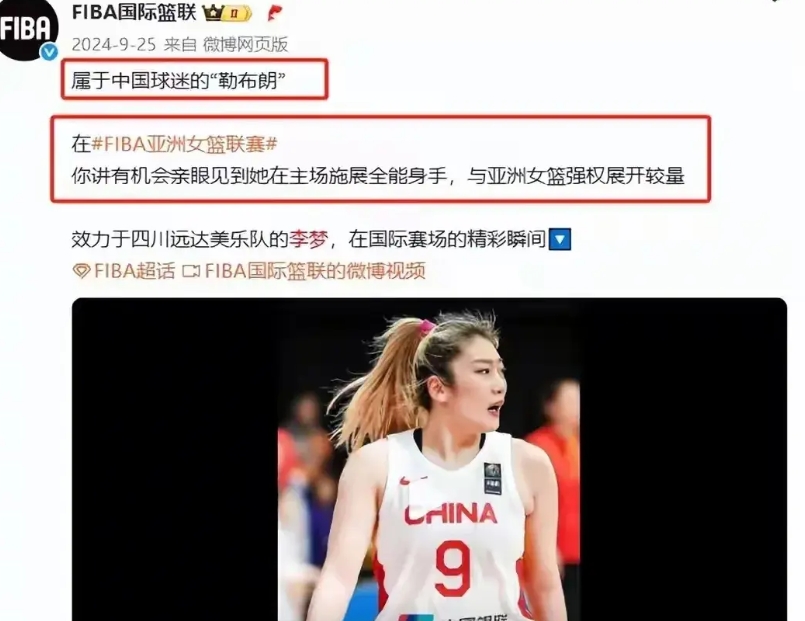Click the line mentioning 亚洲女篮强权
The width and height of the screenshot is (805, 621).
pyautogui.click(x=378, y=176)
